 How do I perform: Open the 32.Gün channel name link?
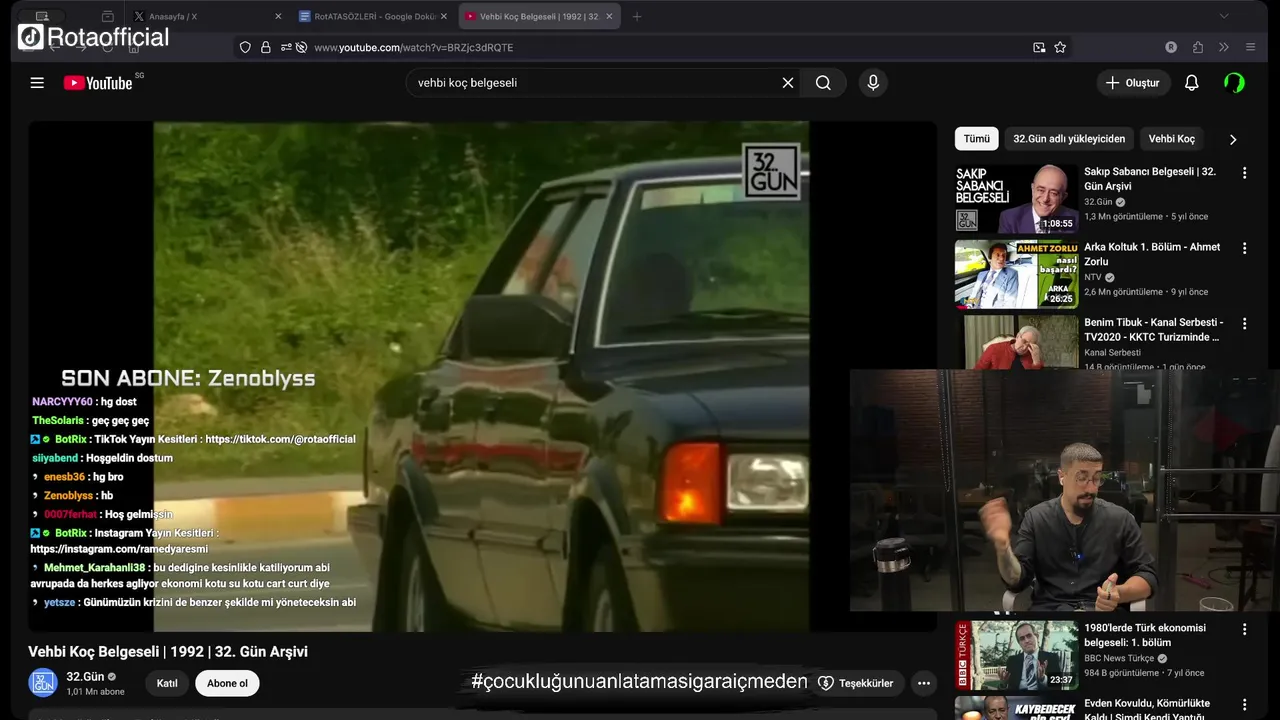click(x=85, y=677)
